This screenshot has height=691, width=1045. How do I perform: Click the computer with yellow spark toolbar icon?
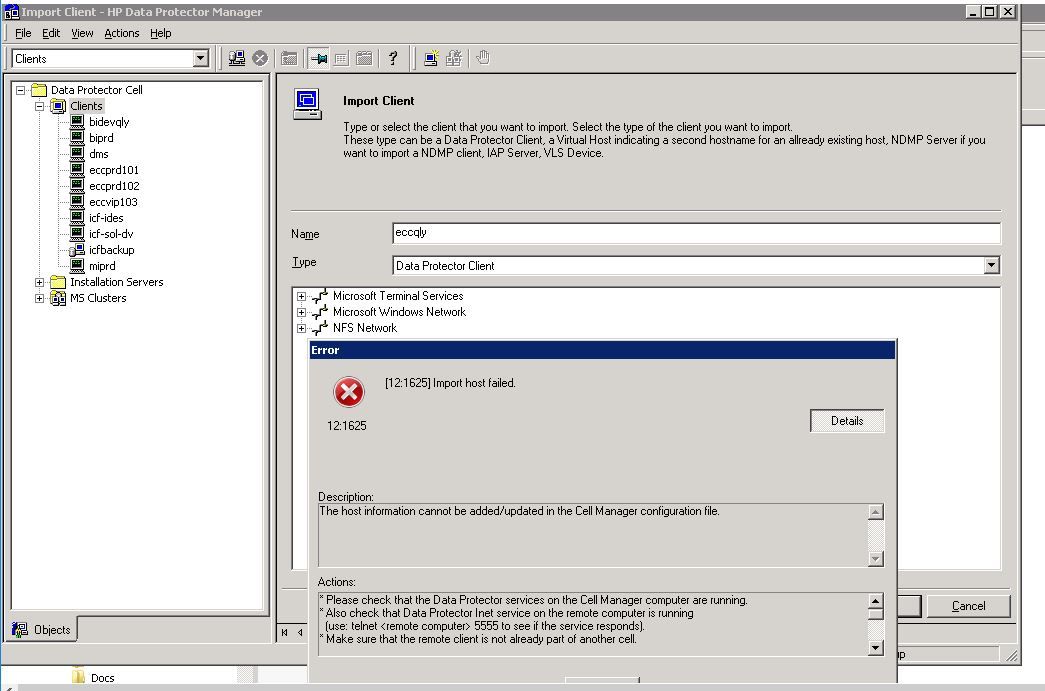[x=431, y=59]
